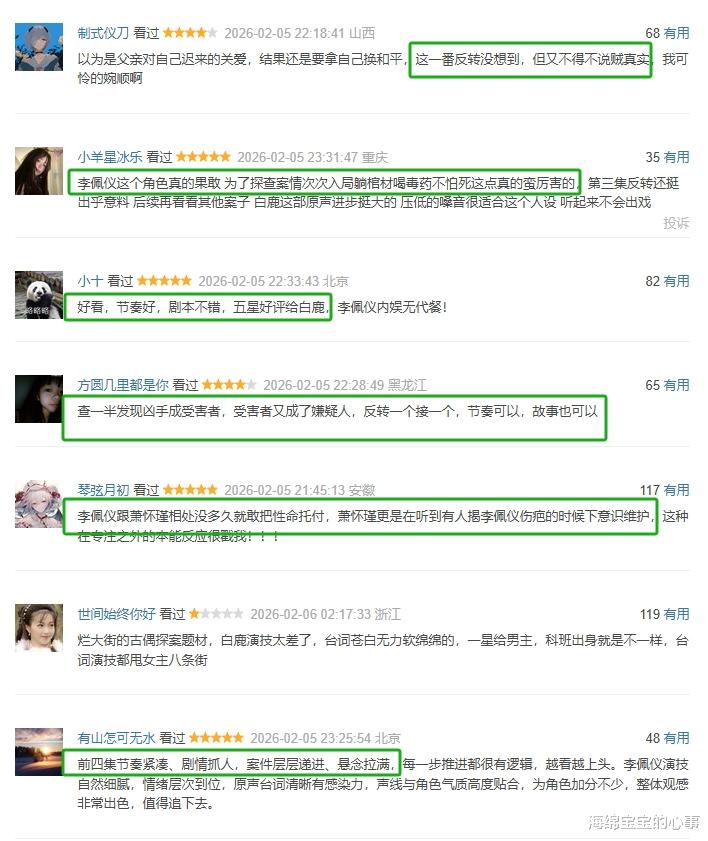This screenshot has height=841, width=708.
Task: Open username link 方圆几里都是你
Action: point(123,385)
